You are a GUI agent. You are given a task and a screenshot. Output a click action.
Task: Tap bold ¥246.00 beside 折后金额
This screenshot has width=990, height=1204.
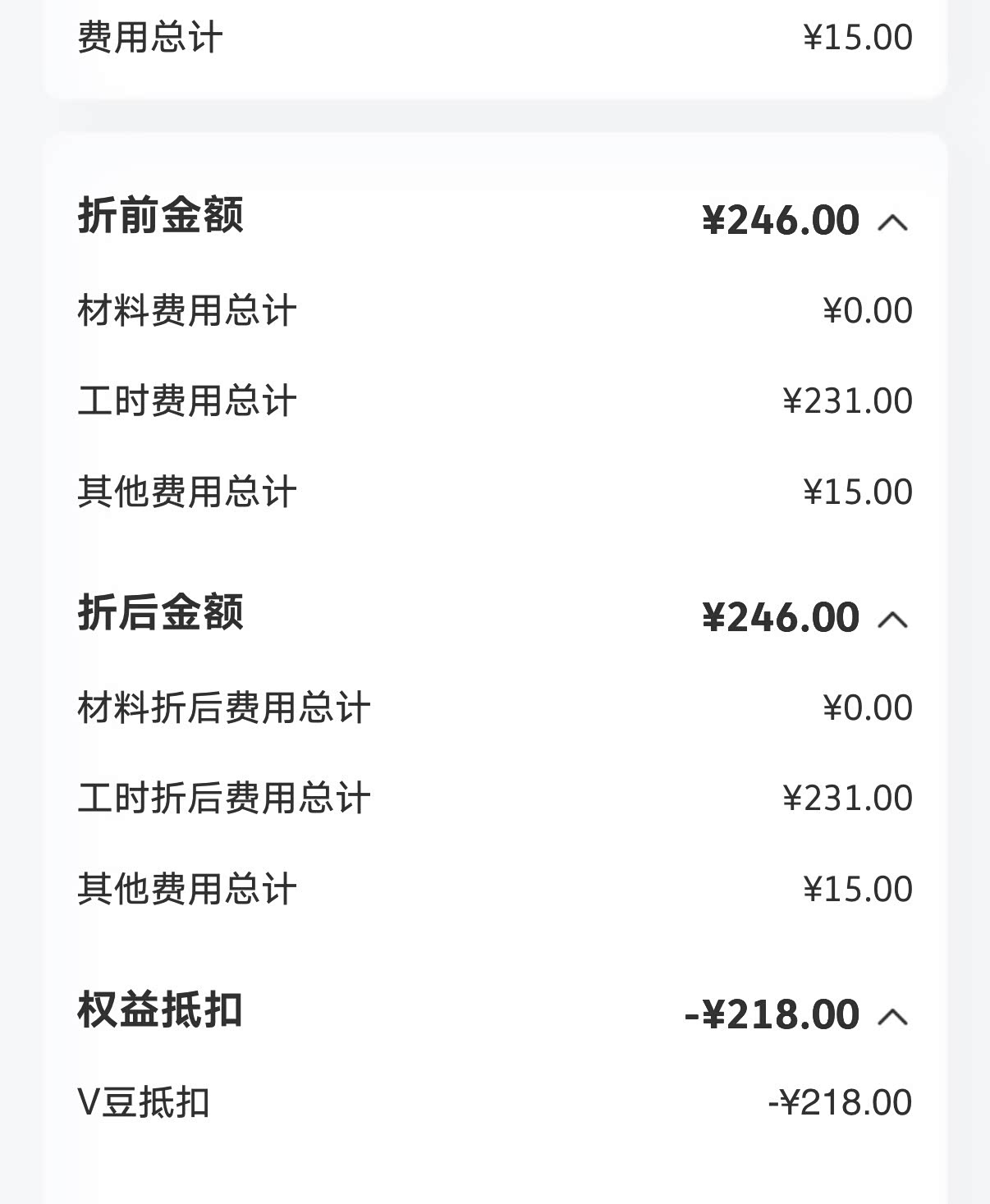pos(781,618)
